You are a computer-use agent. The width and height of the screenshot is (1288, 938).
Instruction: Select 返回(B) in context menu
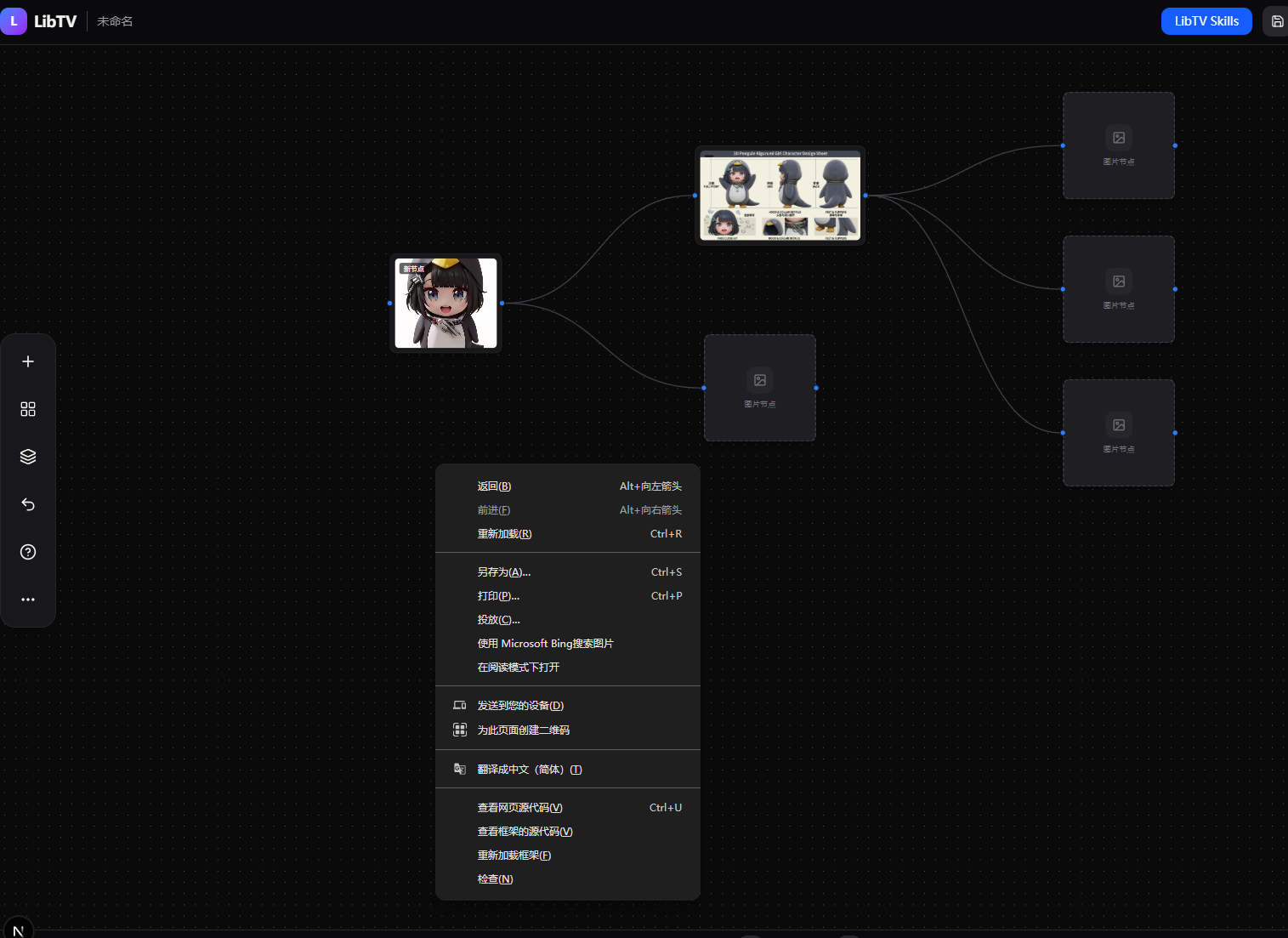[x=568, y=486]
